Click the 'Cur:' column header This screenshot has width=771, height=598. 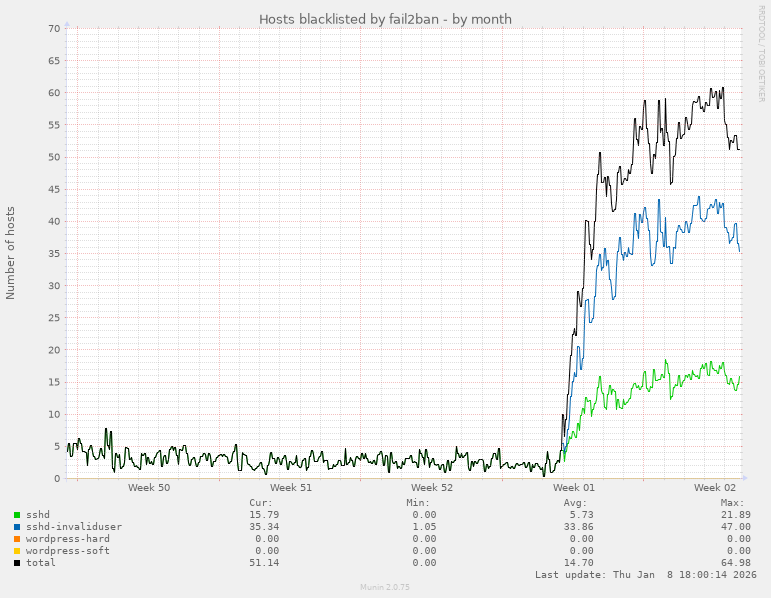click(x=260, y=503)
